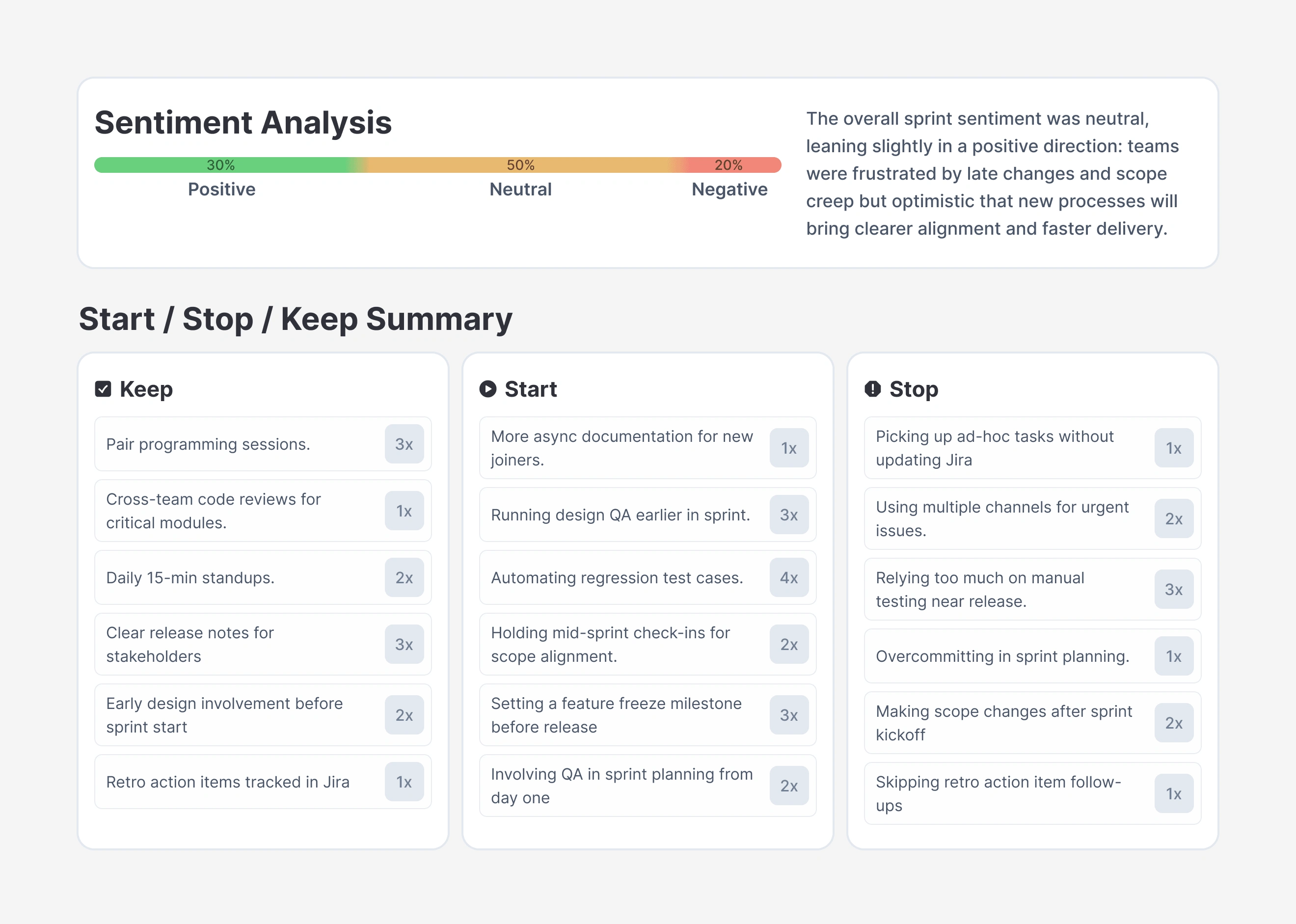Click the Negative sentiment label

pos(729,190)
